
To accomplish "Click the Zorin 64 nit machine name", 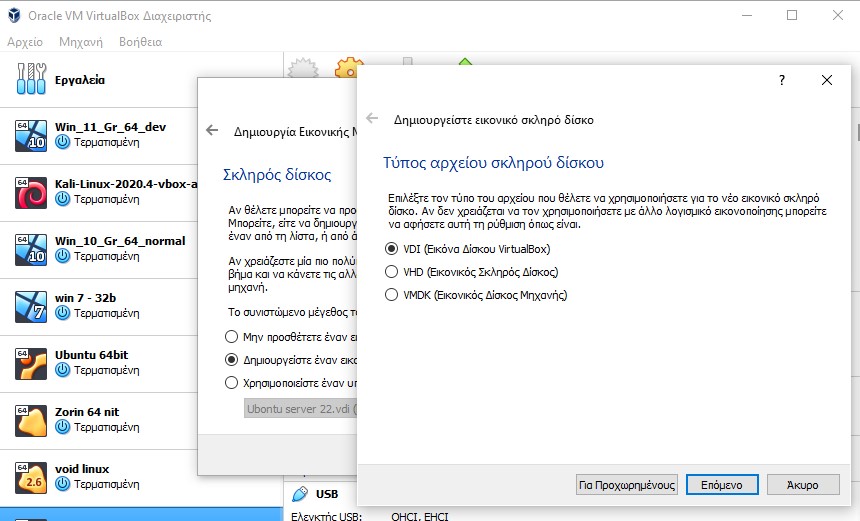I will point(87,412).
